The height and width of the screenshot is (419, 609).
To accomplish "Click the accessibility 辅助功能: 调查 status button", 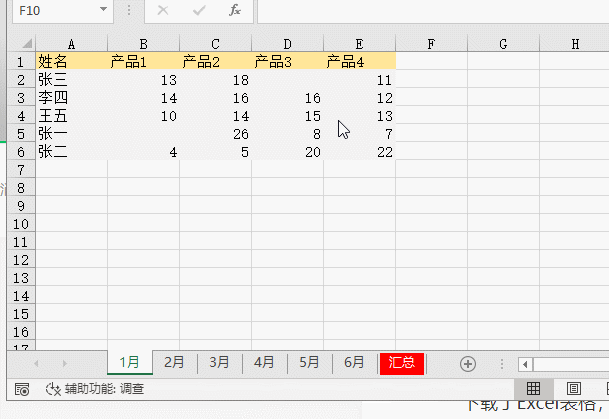I will coord(95,389).
